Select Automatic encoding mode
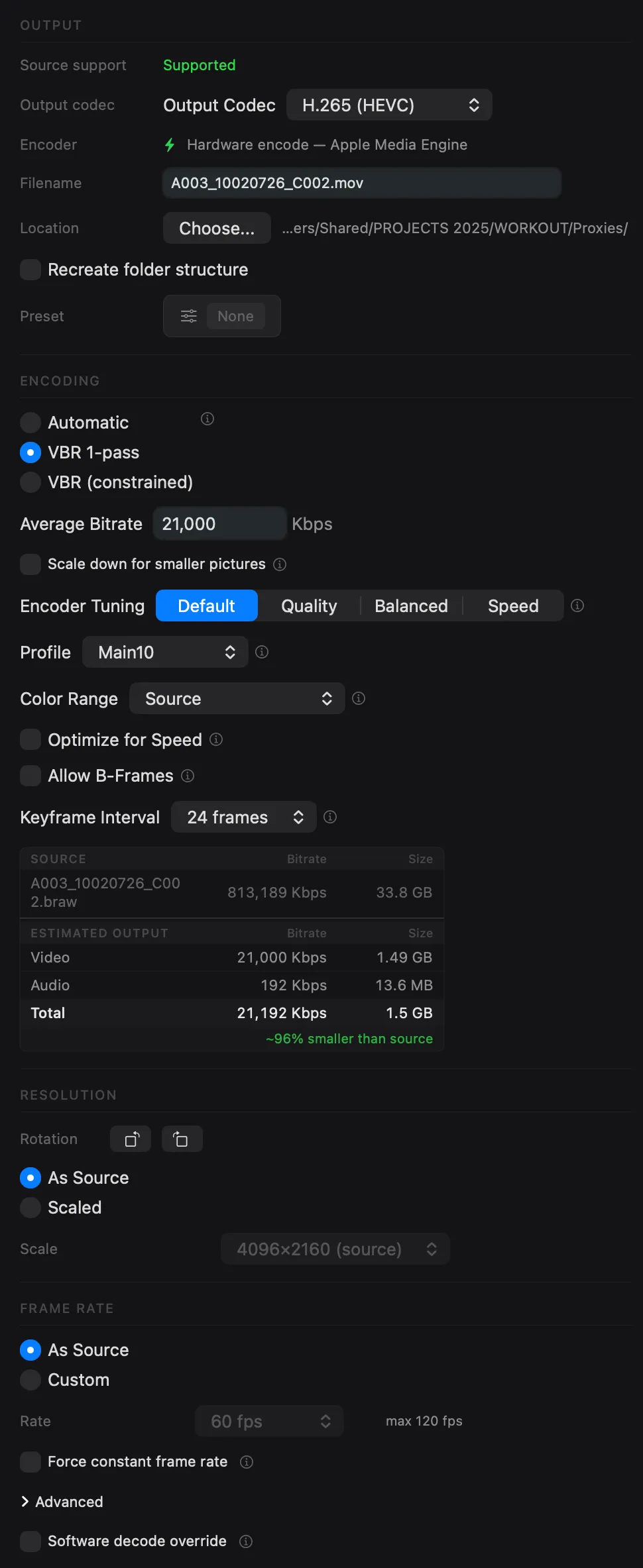The width and height of the screenshot is (643, 1568). [x=30, y=423]
